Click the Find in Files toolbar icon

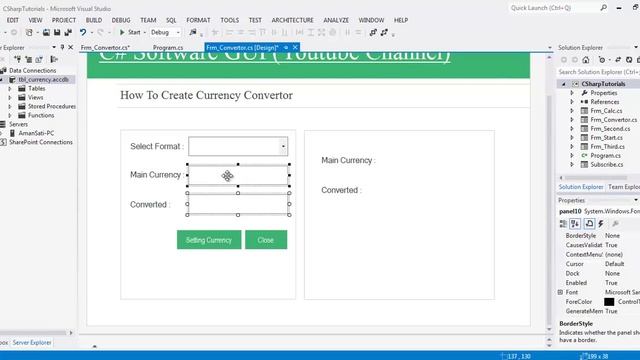pos(193,32)
